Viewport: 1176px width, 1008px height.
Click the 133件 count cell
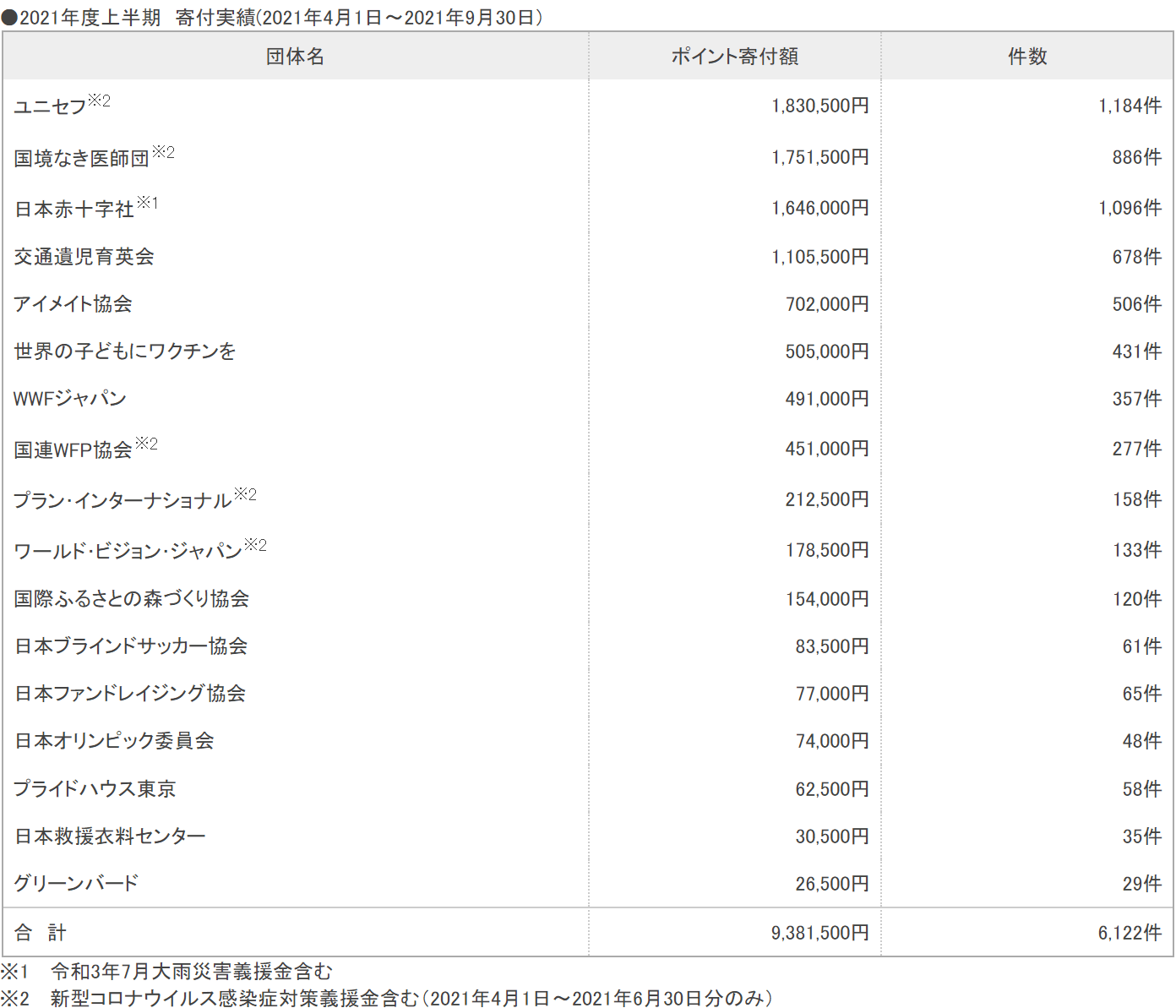tap(1137, 550)
